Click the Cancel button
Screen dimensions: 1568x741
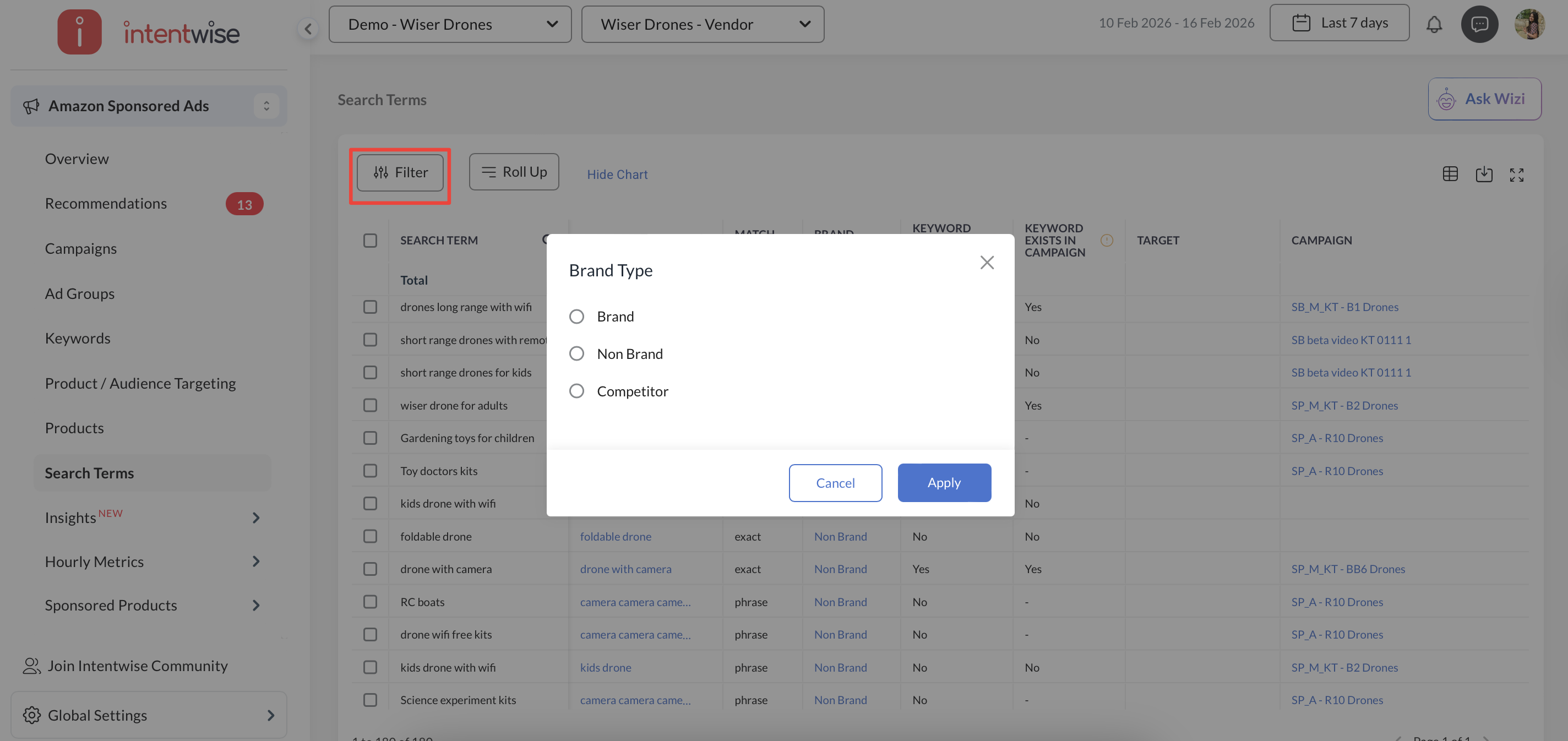tap(835, 483)
